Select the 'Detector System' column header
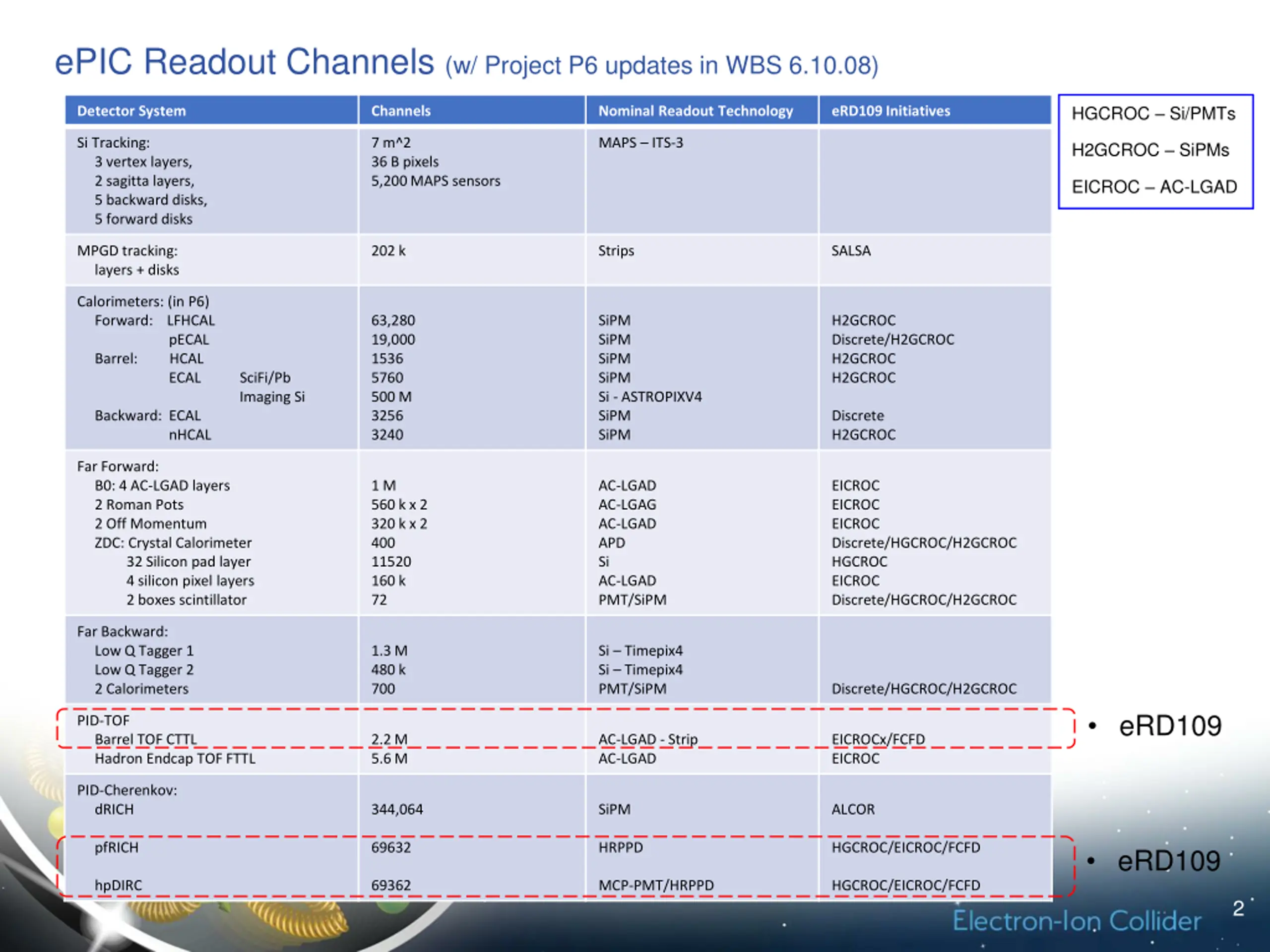 [131, 111]
